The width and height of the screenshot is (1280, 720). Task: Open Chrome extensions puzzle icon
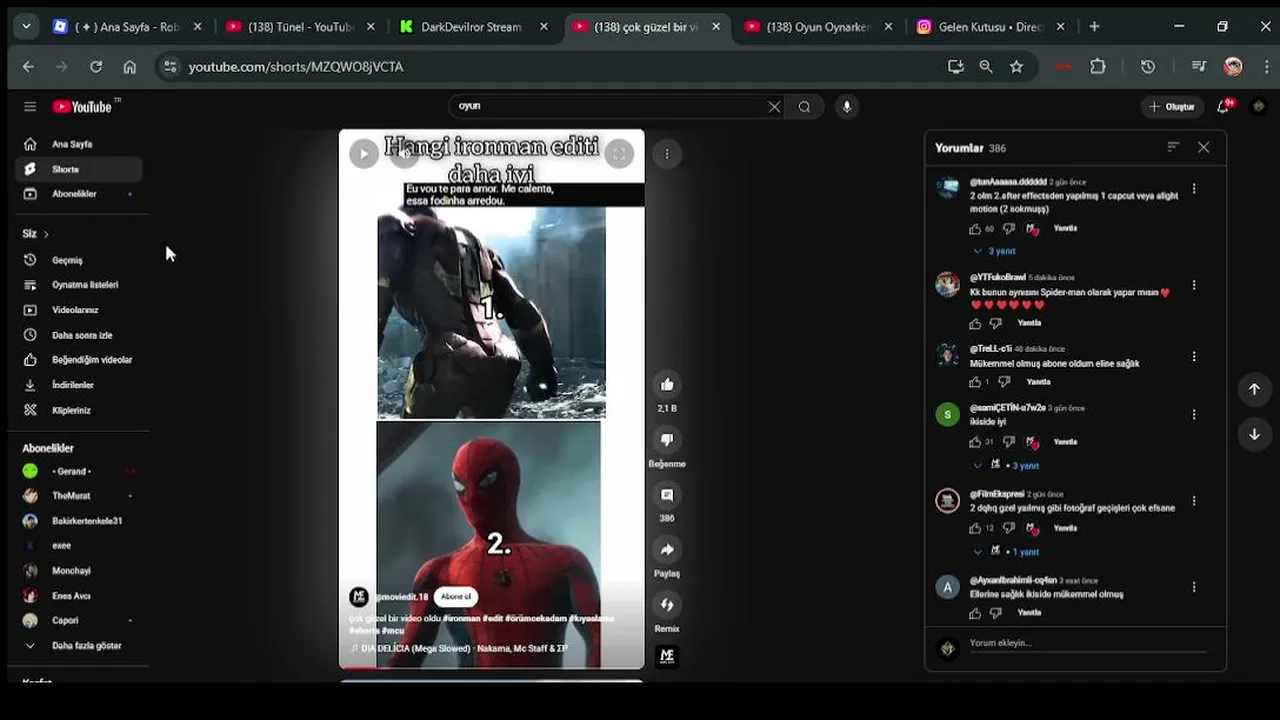(x=1098, y=67)
